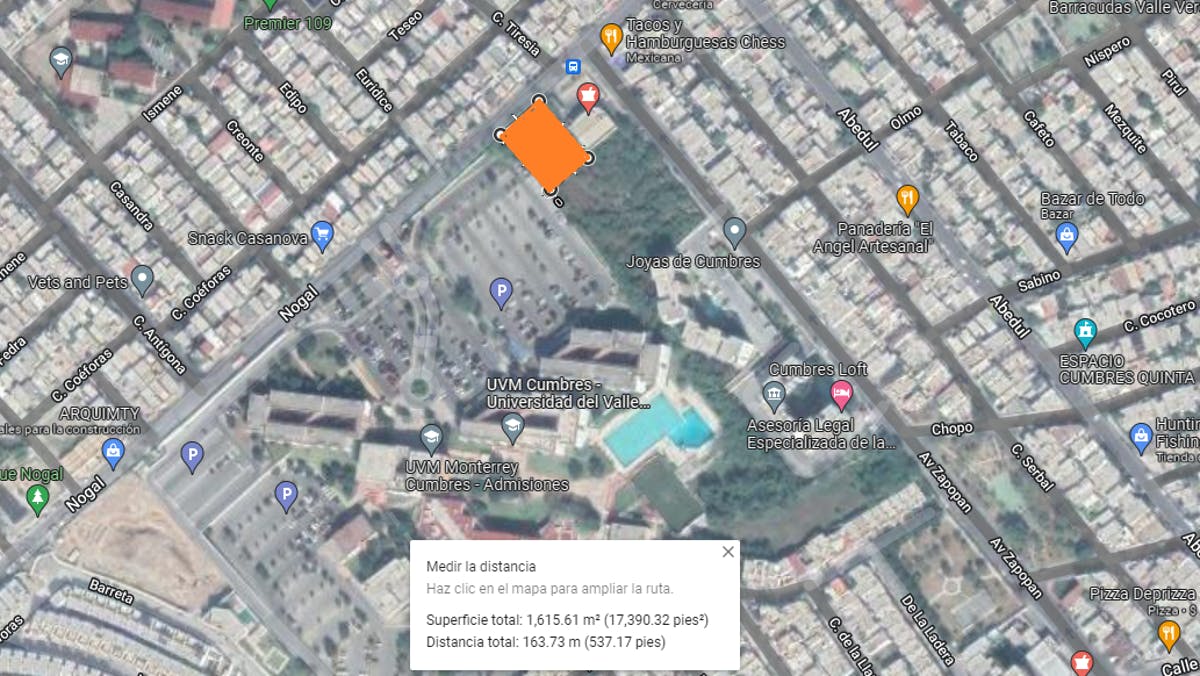Click the bus stop icon near C. Tiresia

click(572, 67)
